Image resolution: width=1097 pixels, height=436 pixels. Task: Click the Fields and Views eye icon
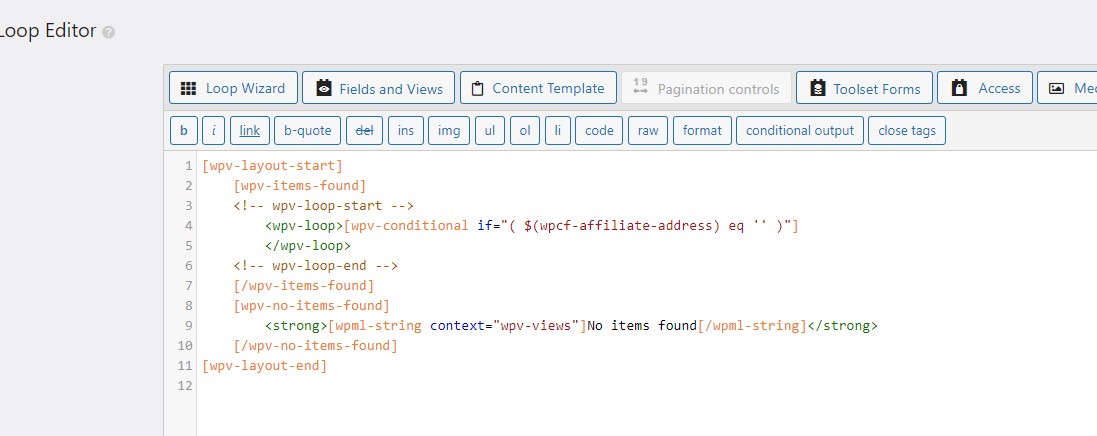(x=323, y=88)
